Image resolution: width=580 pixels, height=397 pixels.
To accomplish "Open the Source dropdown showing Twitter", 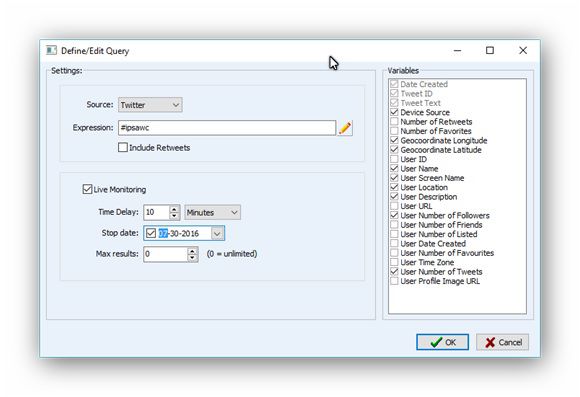I will [150, 105].
